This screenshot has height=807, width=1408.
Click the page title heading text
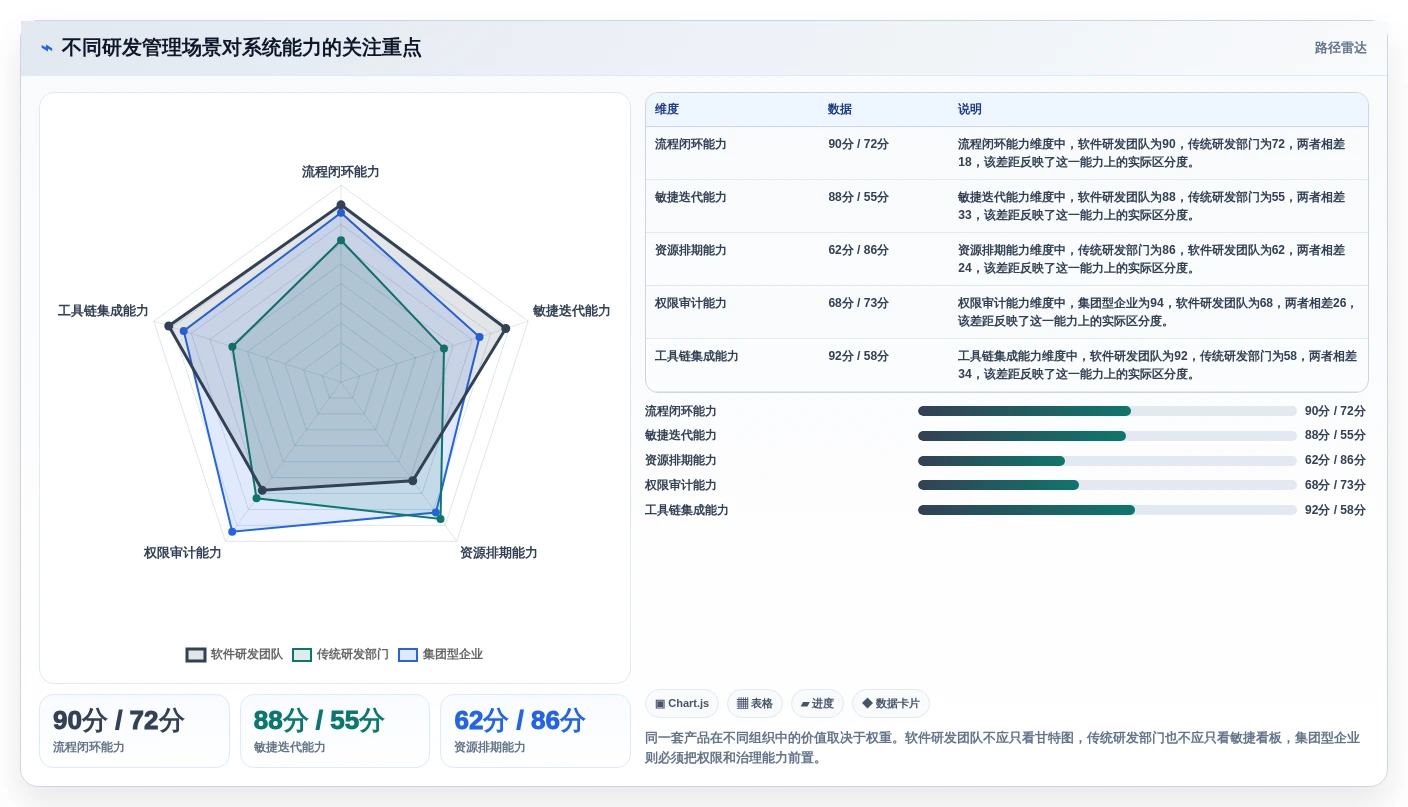pyautogui.click(x=241, y=48)
